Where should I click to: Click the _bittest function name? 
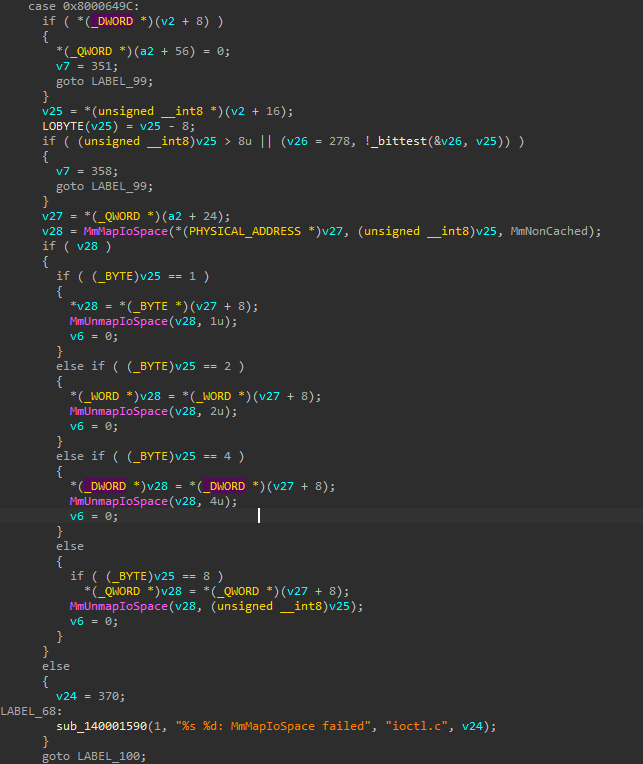point(399,141)
